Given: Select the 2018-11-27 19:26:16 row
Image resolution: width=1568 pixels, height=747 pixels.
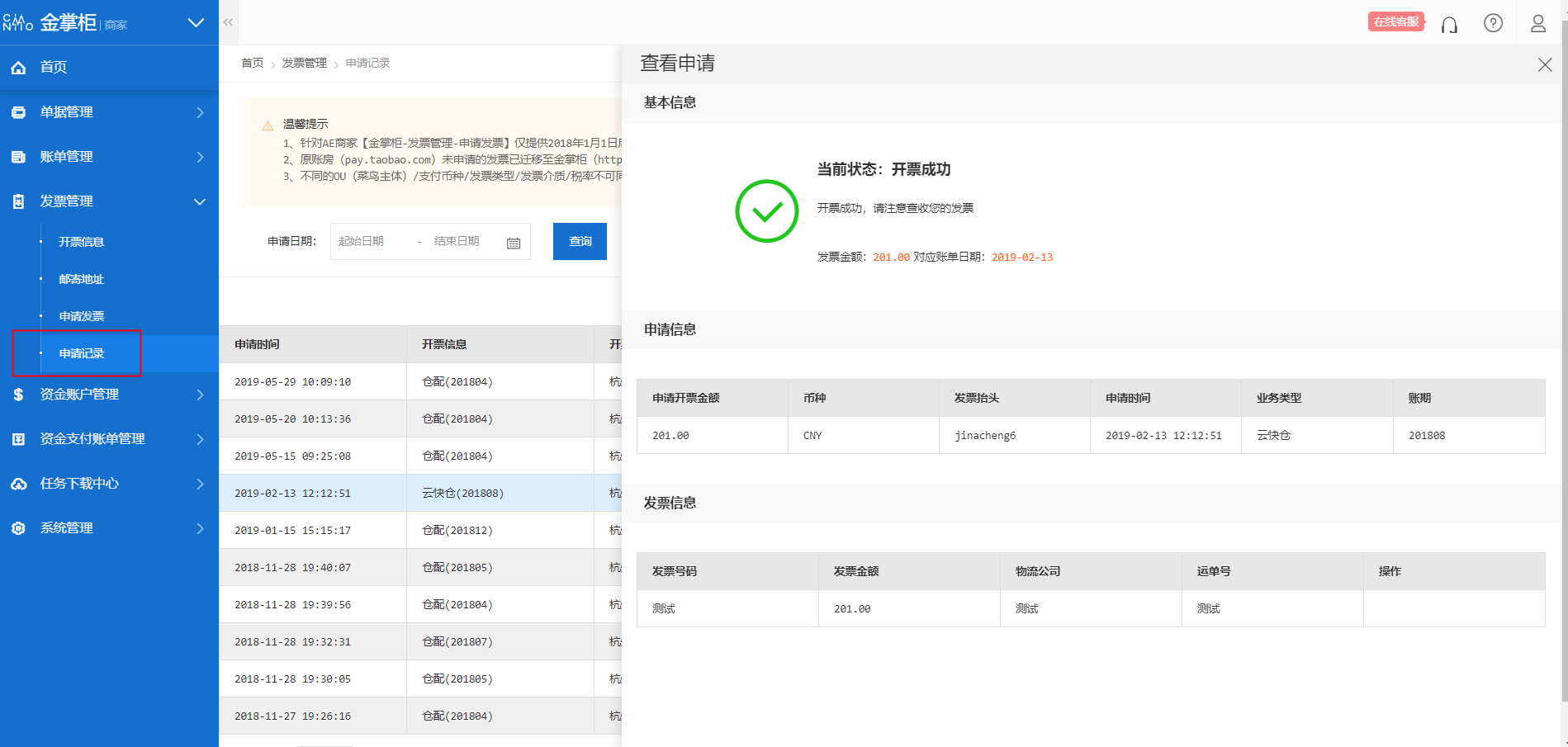Looking at the screenshot, I should coord(420,716).
